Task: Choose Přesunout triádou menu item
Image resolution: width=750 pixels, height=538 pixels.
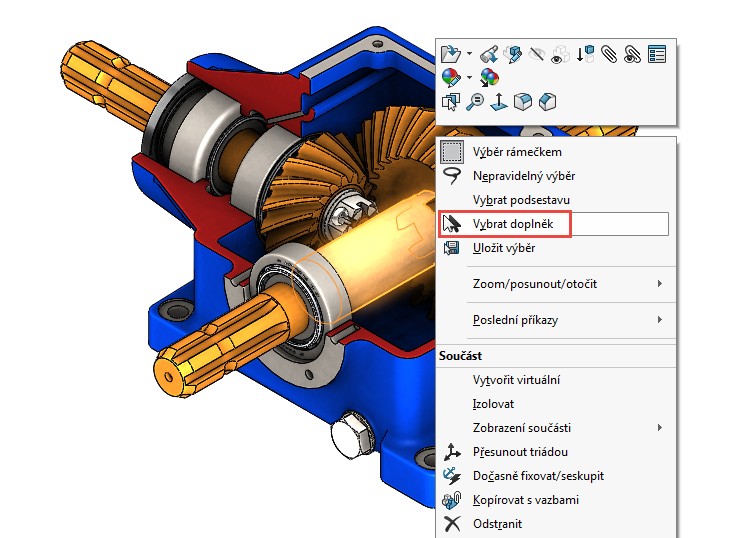Action: point(557,452)
